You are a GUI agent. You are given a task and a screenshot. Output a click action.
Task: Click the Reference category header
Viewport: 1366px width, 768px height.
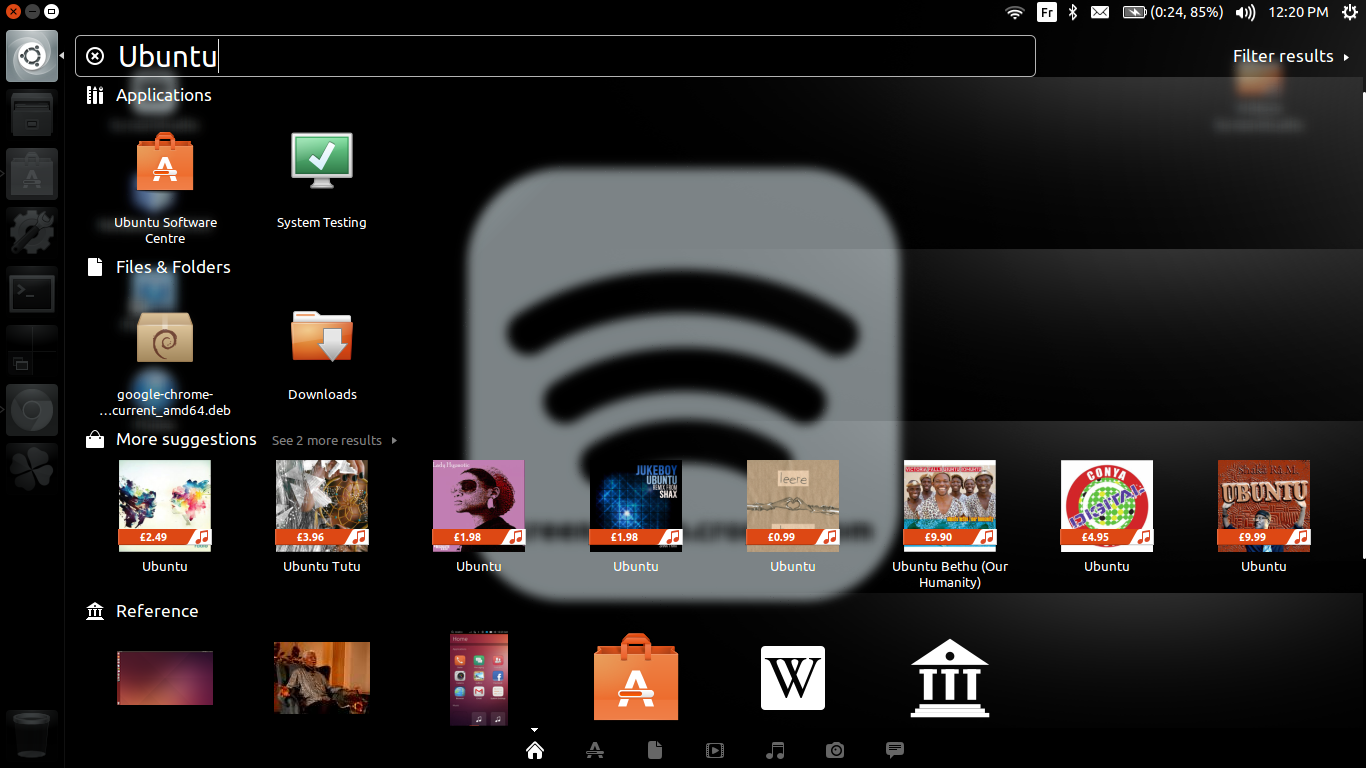tap(142, 611)
